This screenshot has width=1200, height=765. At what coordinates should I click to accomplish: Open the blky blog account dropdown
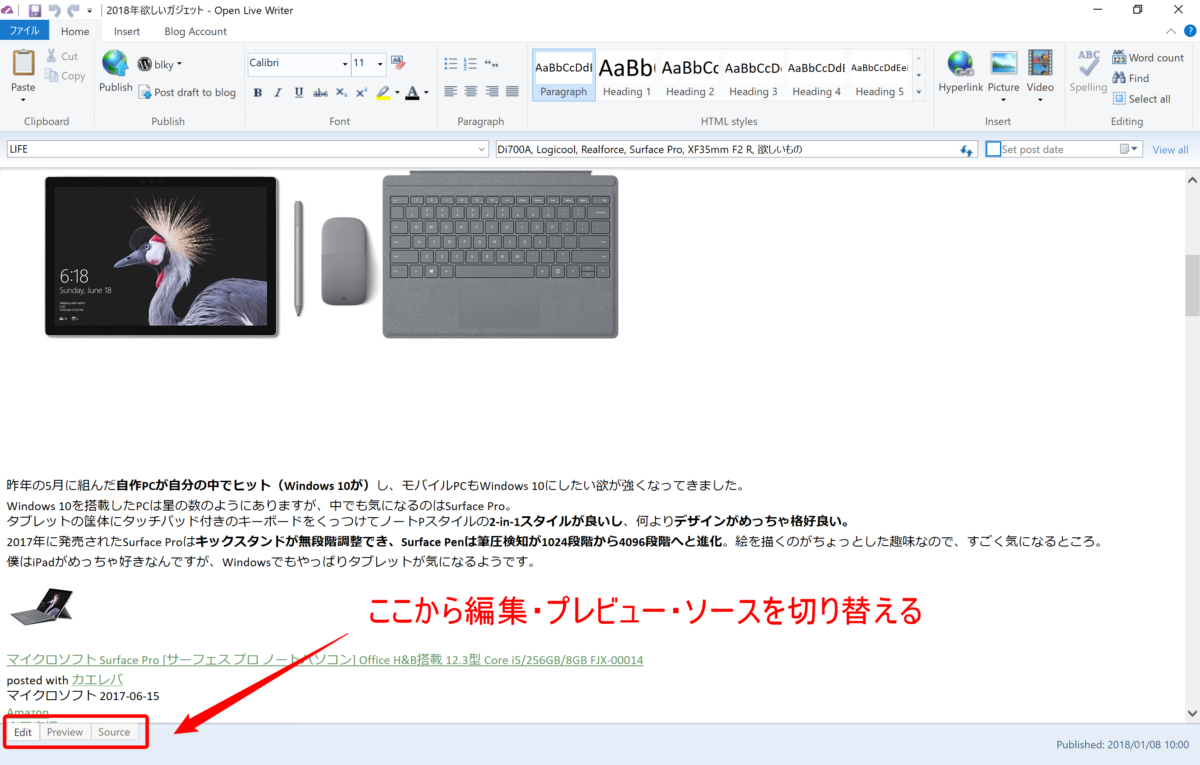coord(179,64)
